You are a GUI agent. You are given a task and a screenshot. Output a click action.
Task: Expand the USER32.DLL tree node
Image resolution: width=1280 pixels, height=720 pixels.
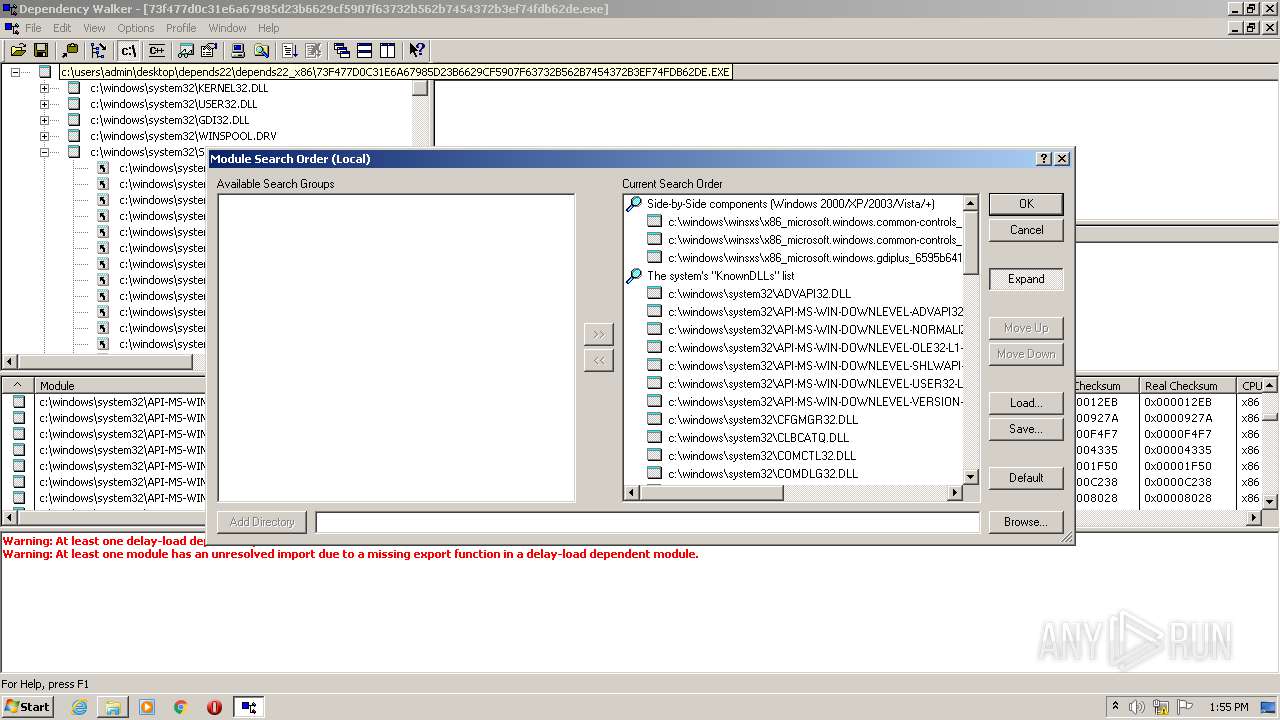click(44, 104)
